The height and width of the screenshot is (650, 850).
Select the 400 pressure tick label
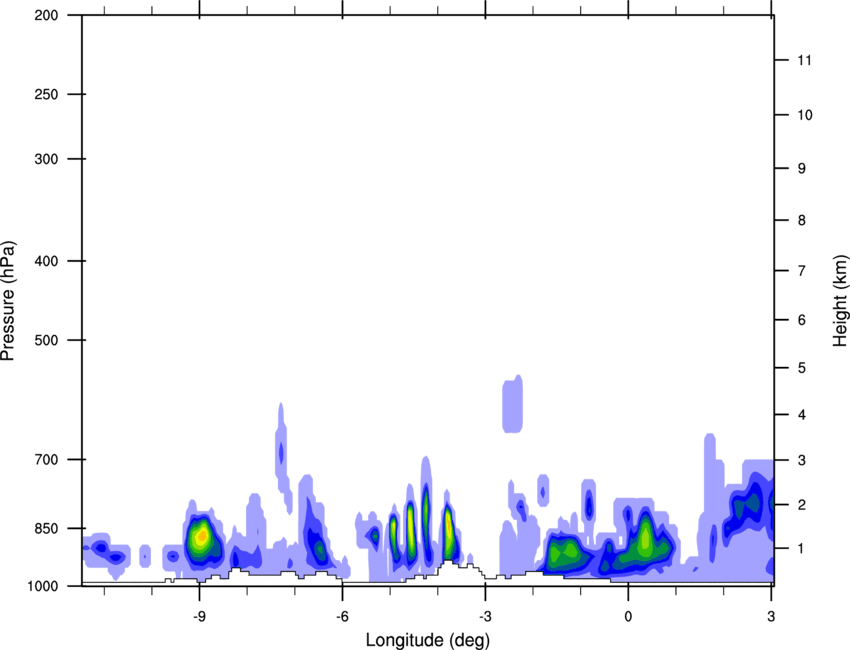(46, 261)
